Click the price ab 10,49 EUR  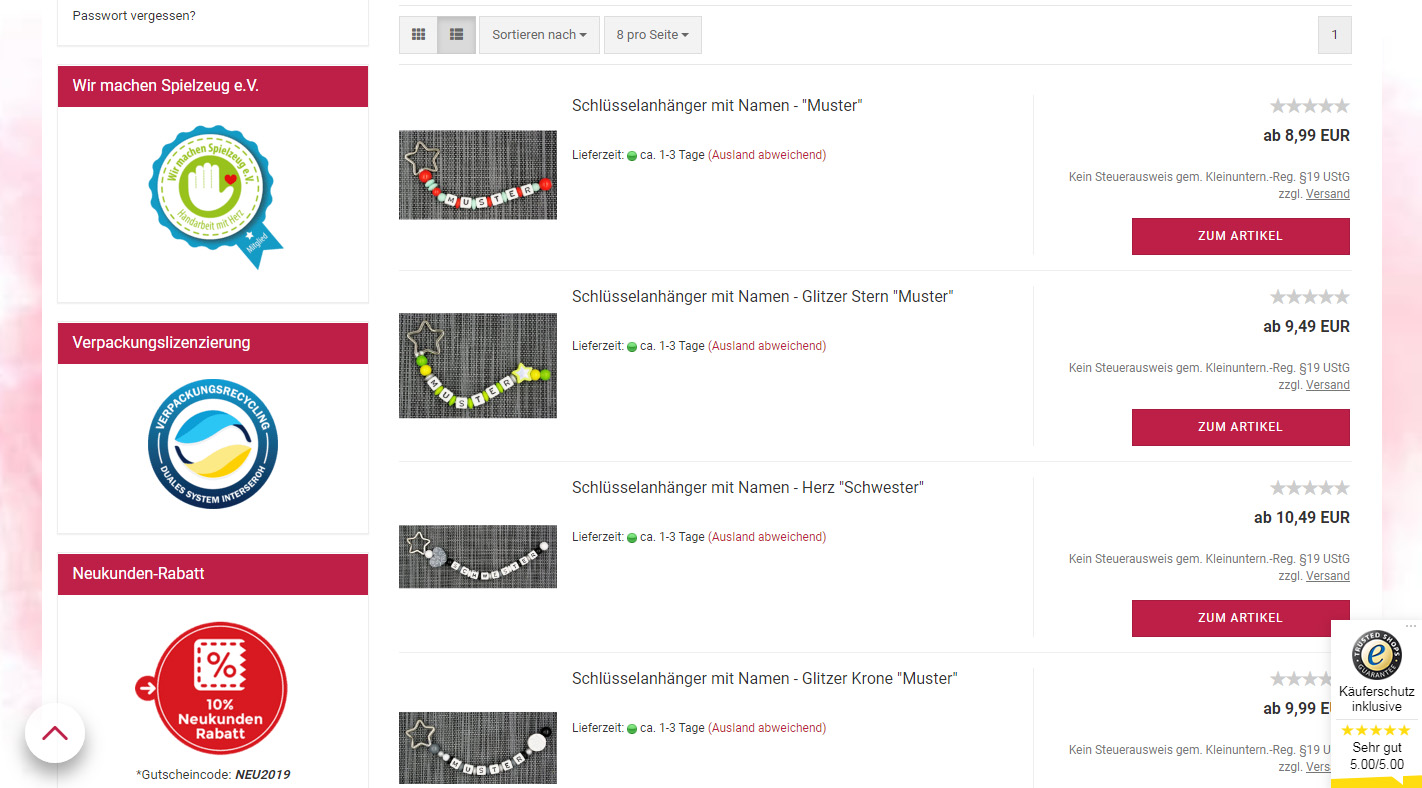coord(1302,518)
